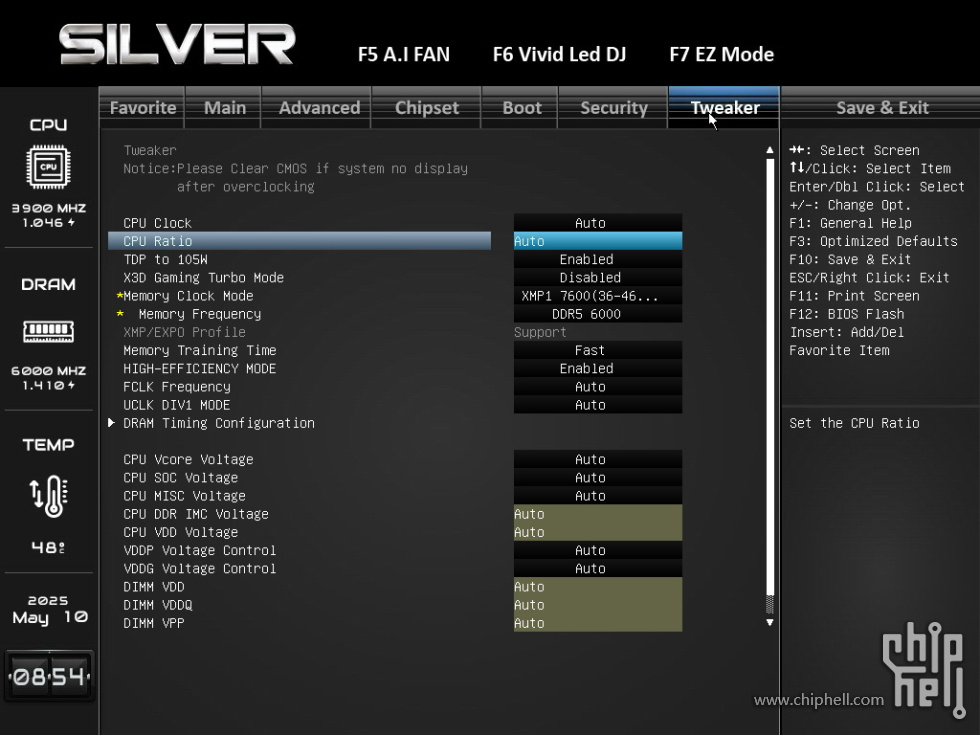Click star marker beside Memory Frequency
The height and width of the screenshot is (735, 980).
pyautogui.click(x=120, y=314)
